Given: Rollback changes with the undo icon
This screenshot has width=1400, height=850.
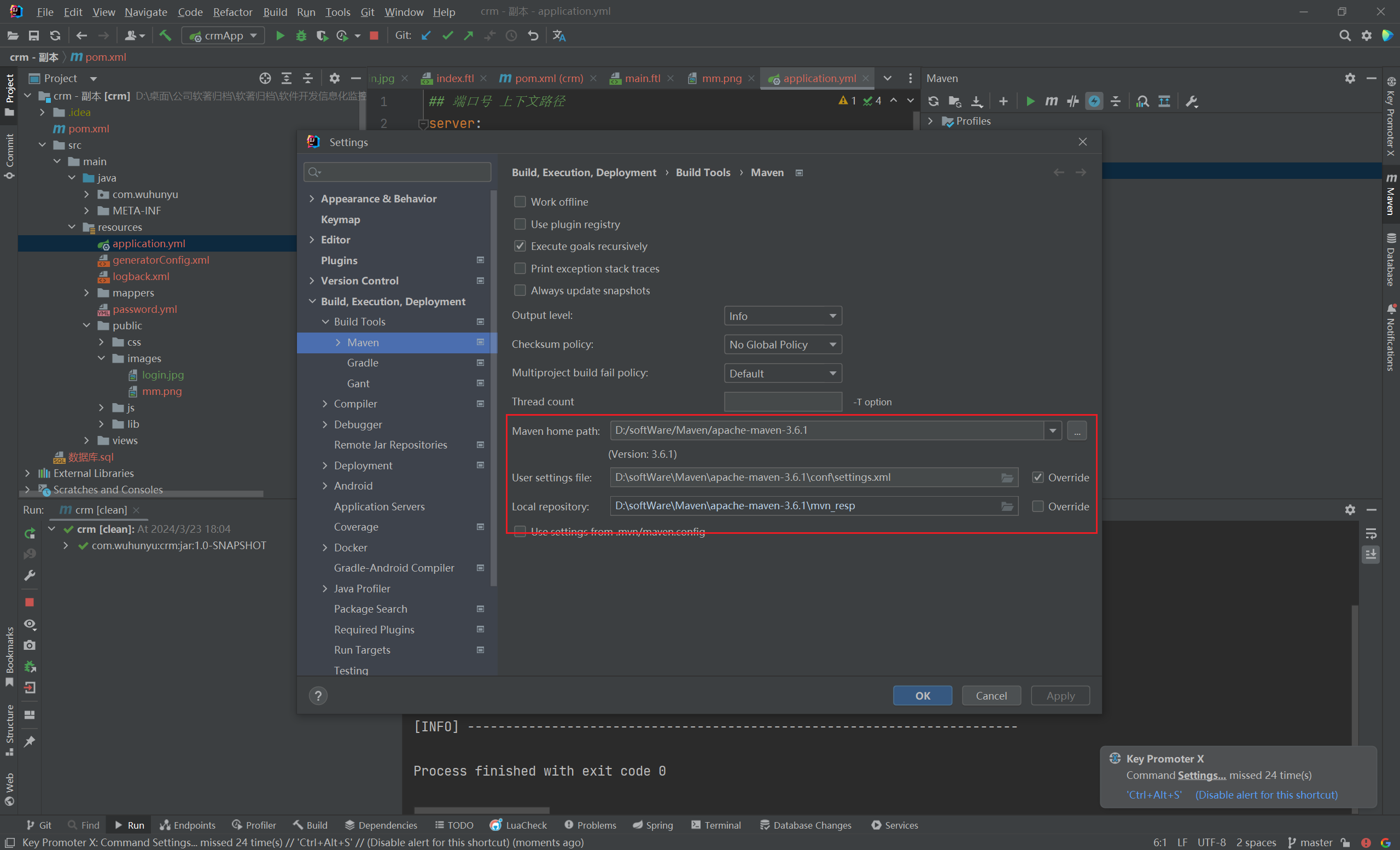Looking at the screenshot, I should point(533,36).
